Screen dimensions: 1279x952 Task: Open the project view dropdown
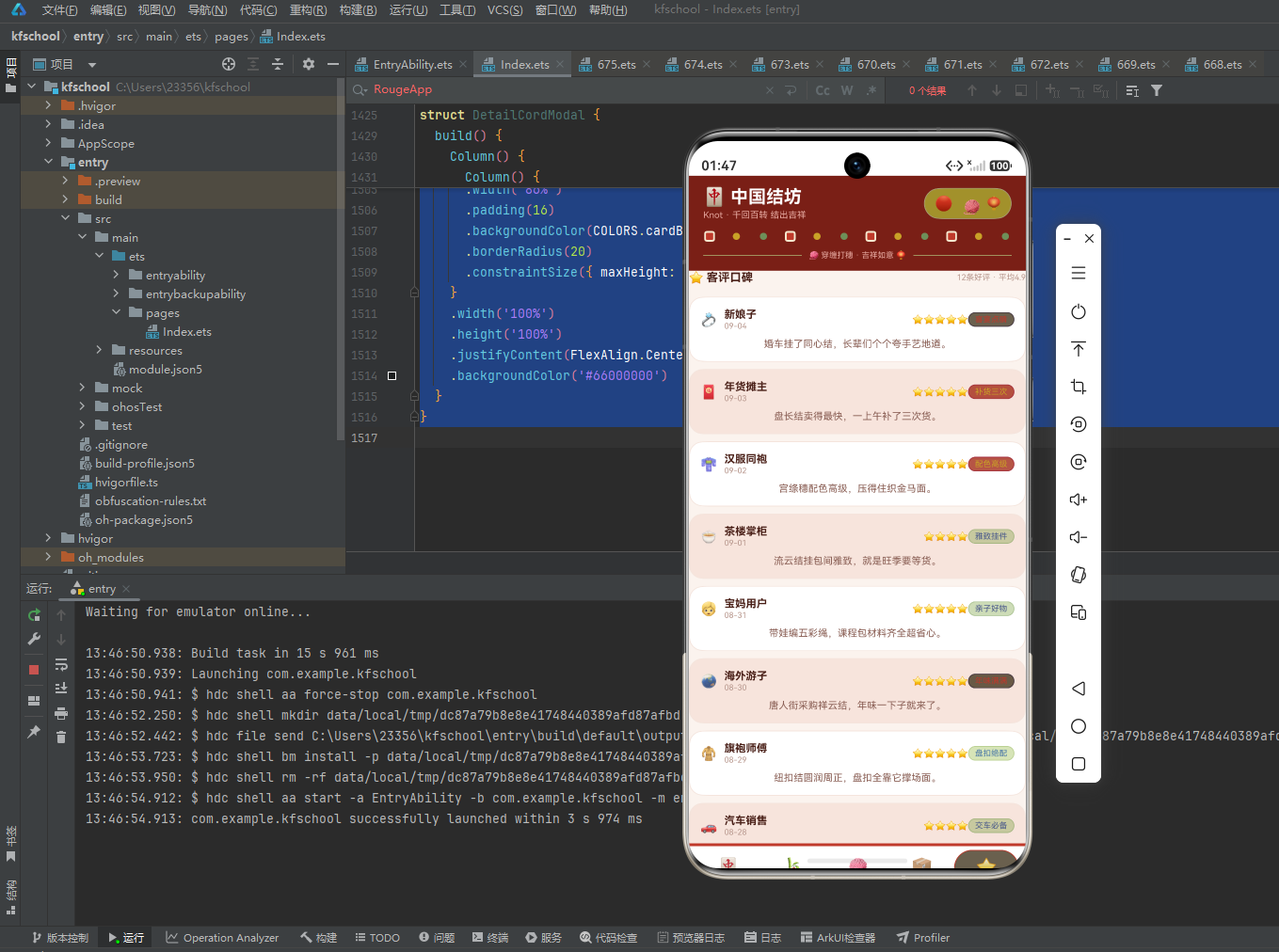tap(92, 65)
